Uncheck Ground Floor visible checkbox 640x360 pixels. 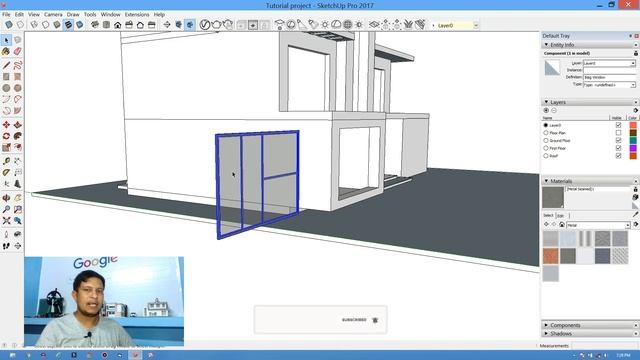pyautogui.click(x=618, y=140)
